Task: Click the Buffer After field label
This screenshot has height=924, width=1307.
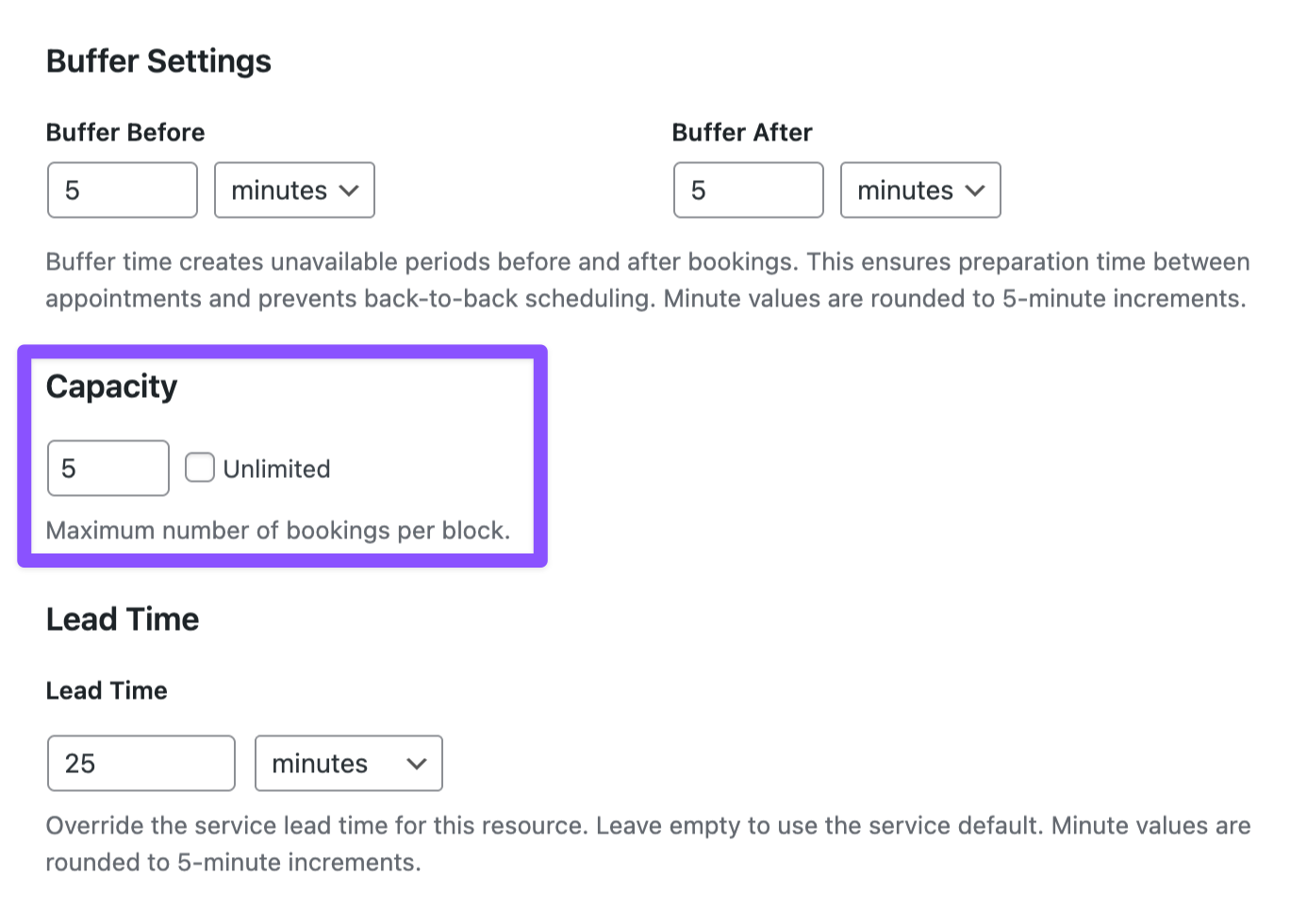Action: coord(742,133)
